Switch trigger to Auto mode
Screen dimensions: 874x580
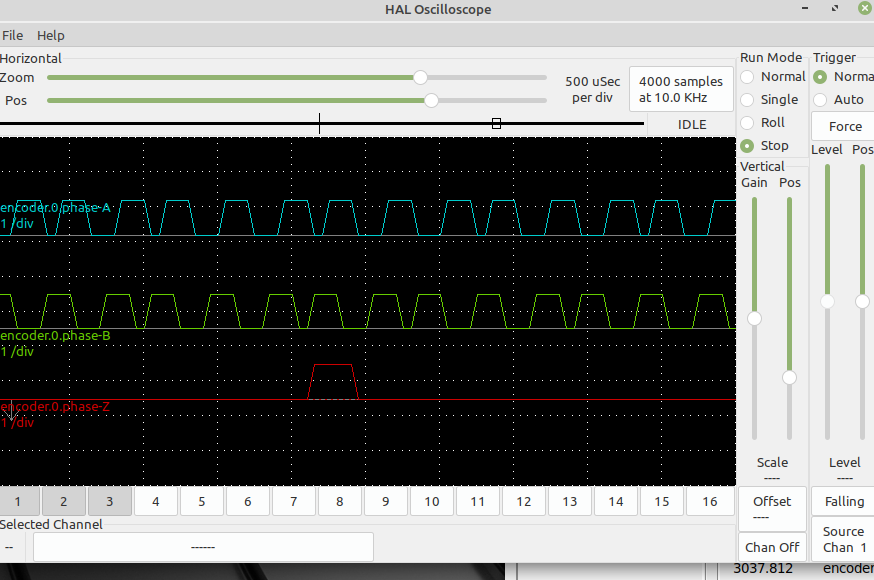pyautogui.click(x=820, y=100)
